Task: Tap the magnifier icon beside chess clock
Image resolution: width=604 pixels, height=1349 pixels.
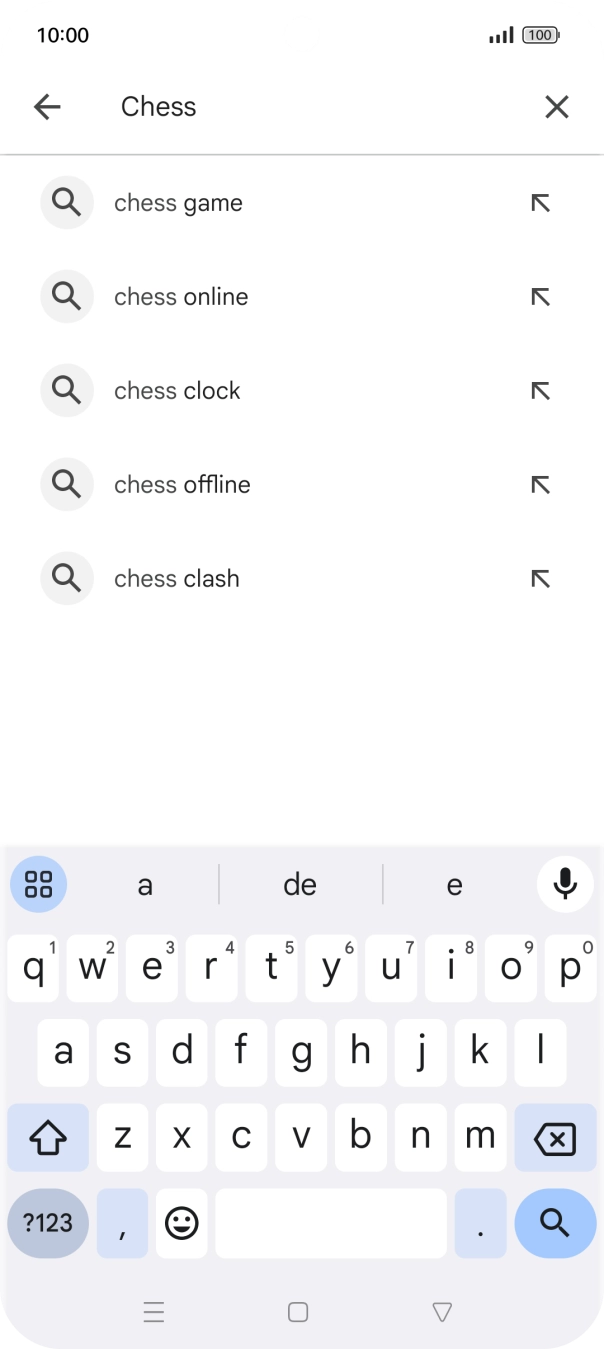Action: [x=66, y=390]
